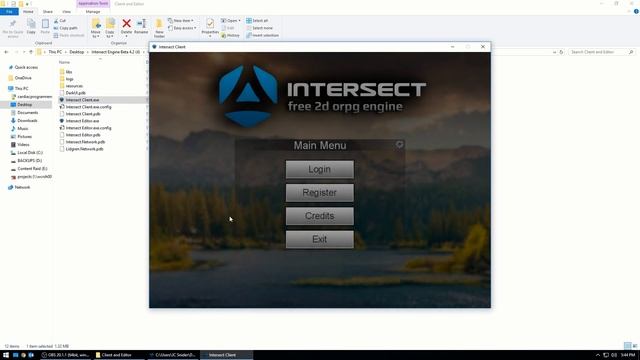
Task: Expand the New item dropdown
Action: [x=181, y=20]
